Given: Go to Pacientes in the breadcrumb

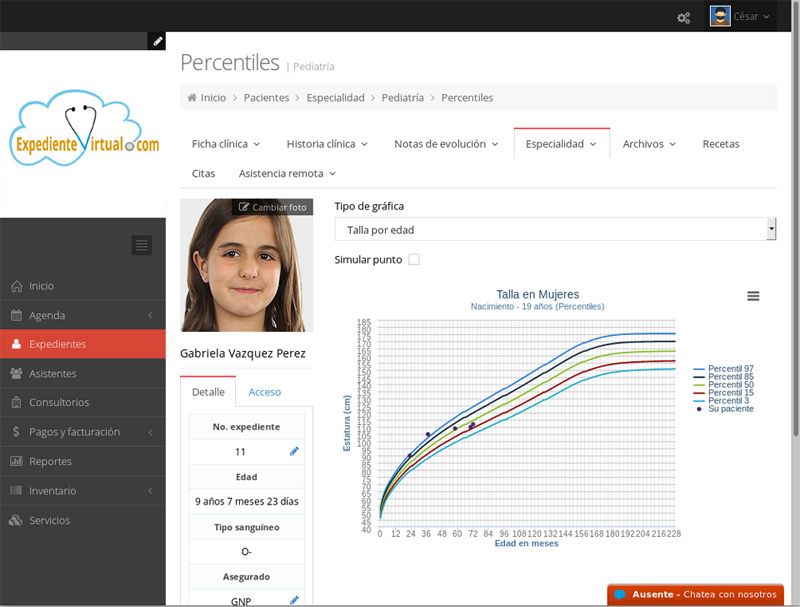Looking at the screenshot, I should click(x=266, y=98).
